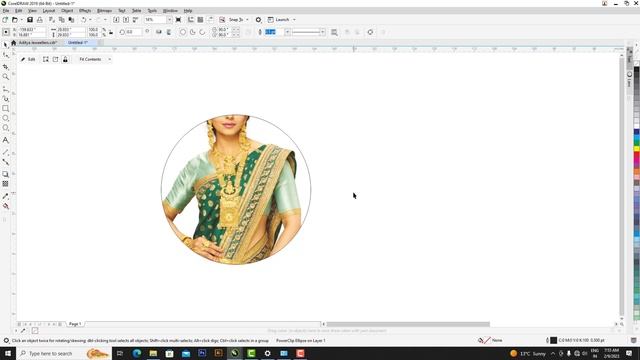Toggle Lock Contents to PowerClip
This screenshot has height=360, width=640.
click(x=65, y=59)
